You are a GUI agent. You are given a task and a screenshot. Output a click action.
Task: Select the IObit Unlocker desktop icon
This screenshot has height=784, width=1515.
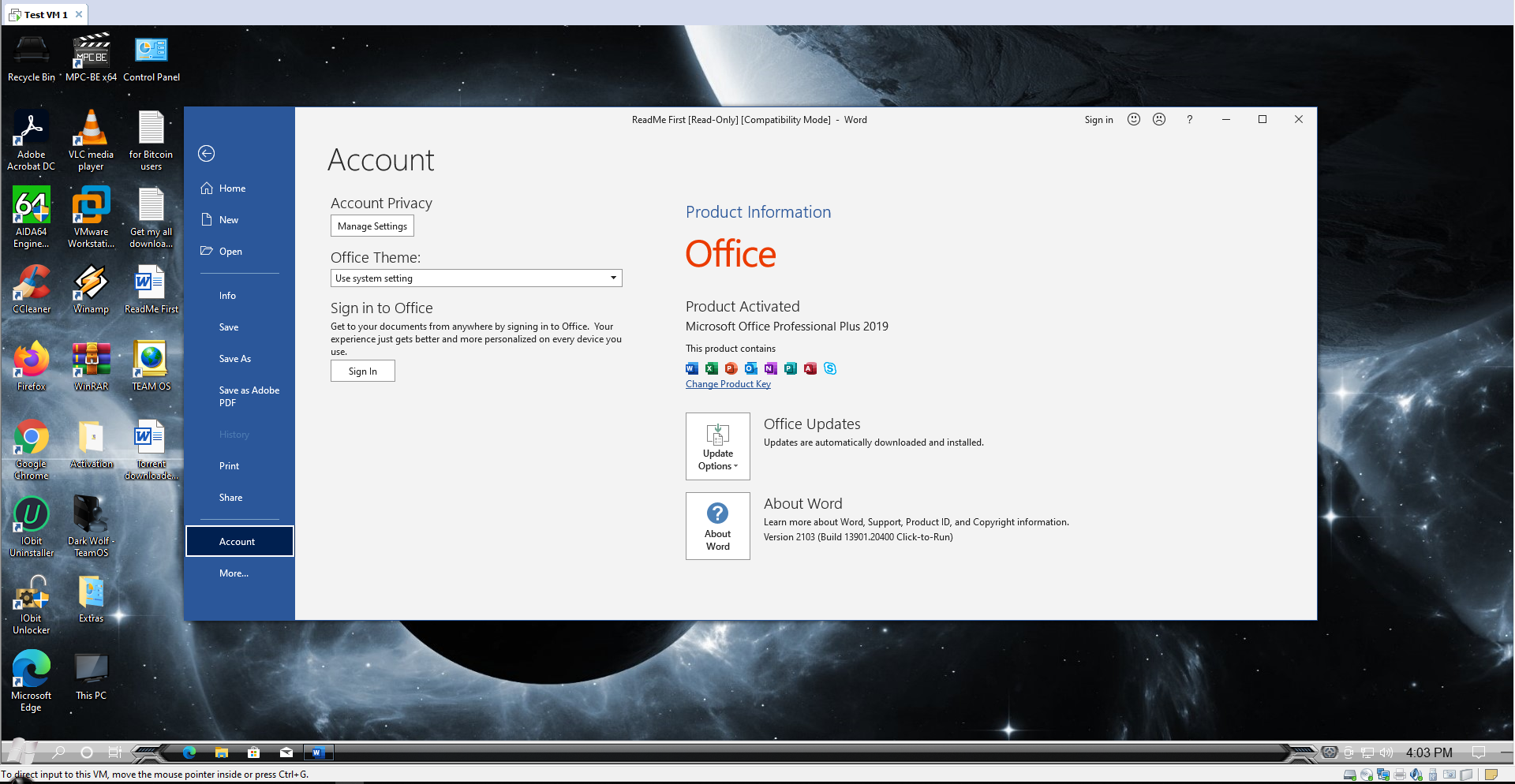[32, 605]
